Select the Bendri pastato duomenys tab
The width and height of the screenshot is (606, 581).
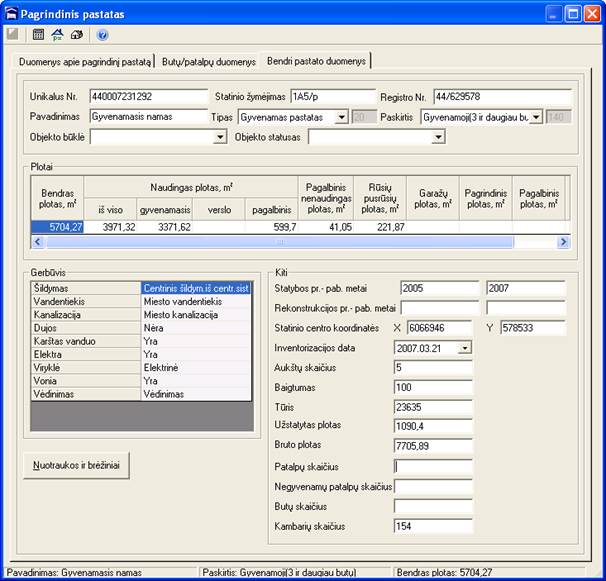coord(316,61)
